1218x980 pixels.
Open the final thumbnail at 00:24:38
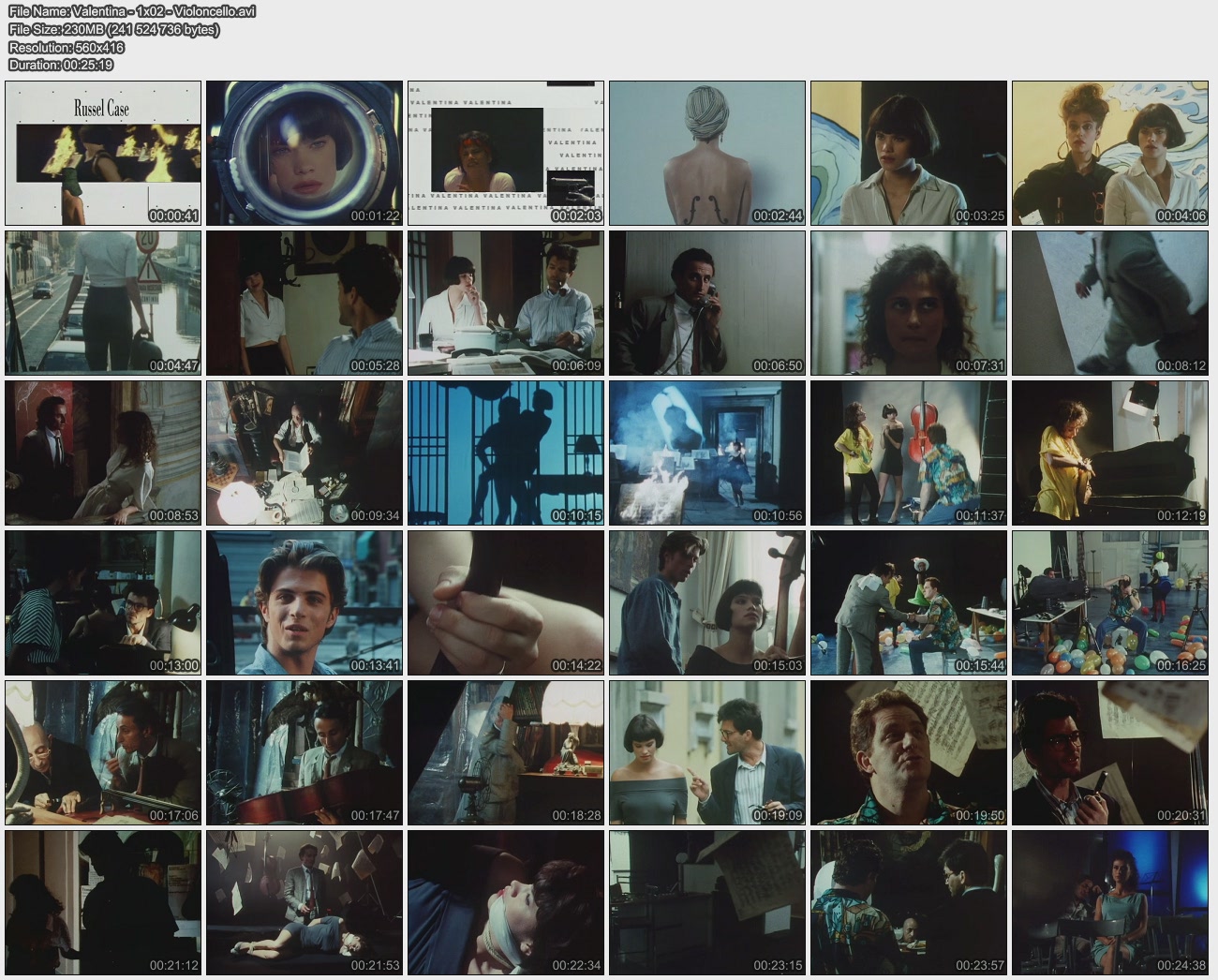click(1110, 902)
